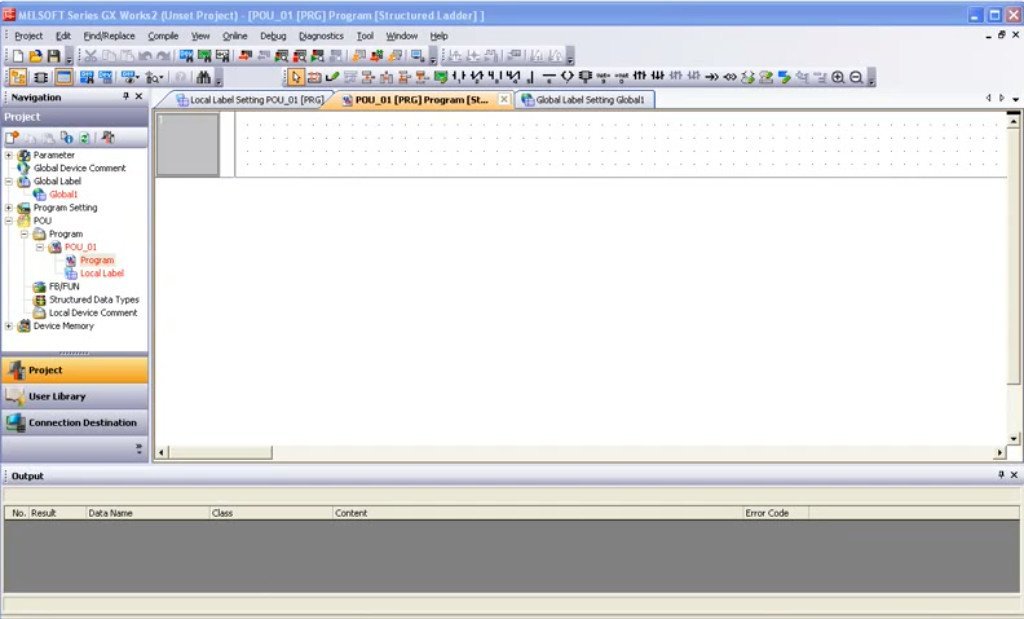Switch to the User Library view
The image size is (1024, 619).
coord(75,397)
